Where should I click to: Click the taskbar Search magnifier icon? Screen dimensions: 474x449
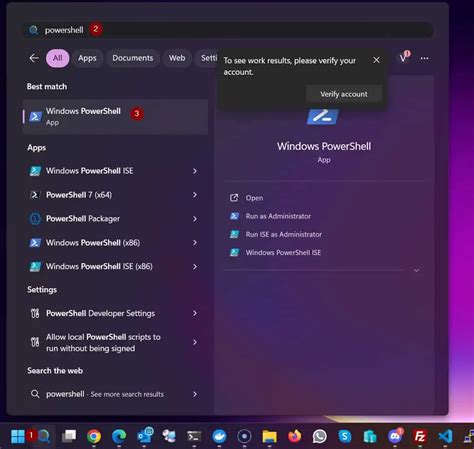pyautogui.click(x=44, y=436)
